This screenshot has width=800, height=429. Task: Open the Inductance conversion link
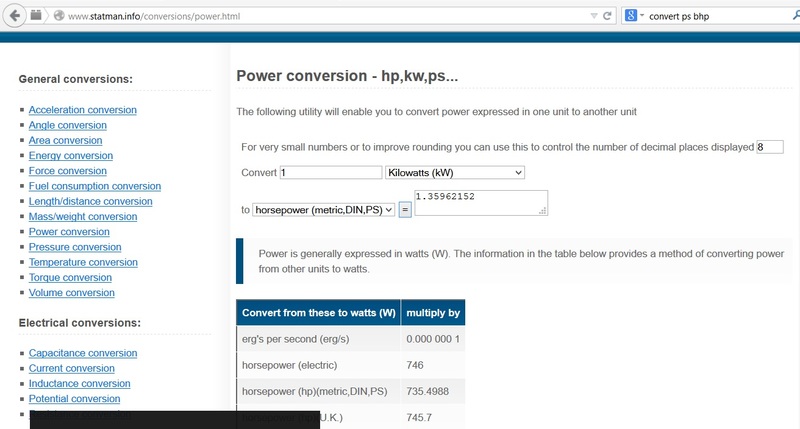tap(80, 384)
